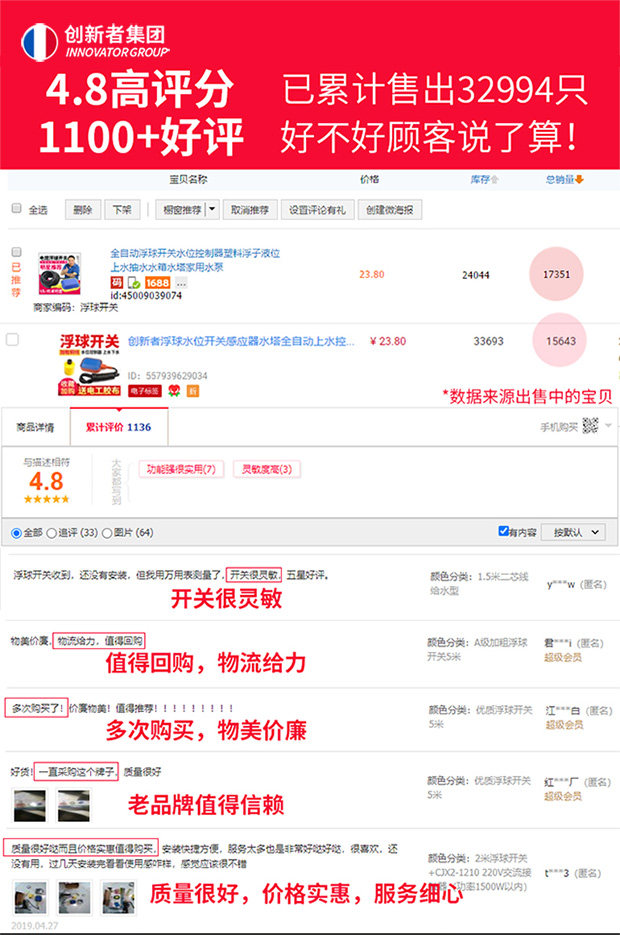Click the 宝贝名称 column header
The image size is (620, 935).
pos(188,179)
